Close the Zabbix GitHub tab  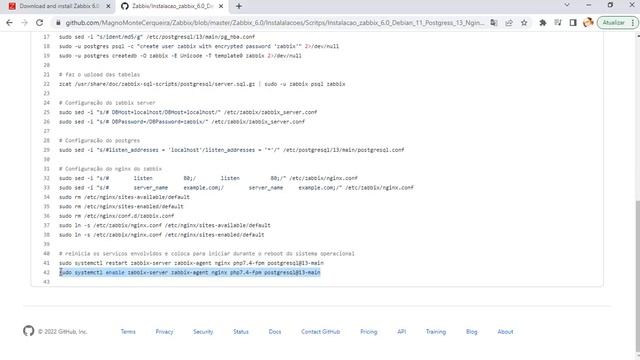(x=221, y=6)
